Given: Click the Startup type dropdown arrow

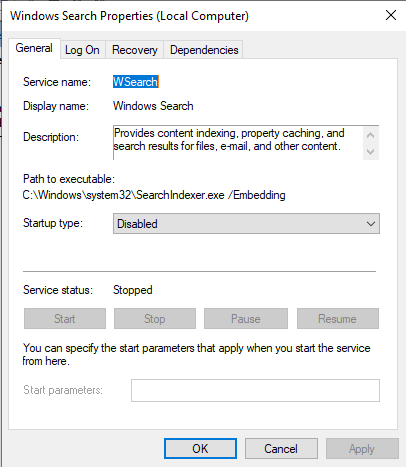Looking at the screenshot, I should point(371,224).
